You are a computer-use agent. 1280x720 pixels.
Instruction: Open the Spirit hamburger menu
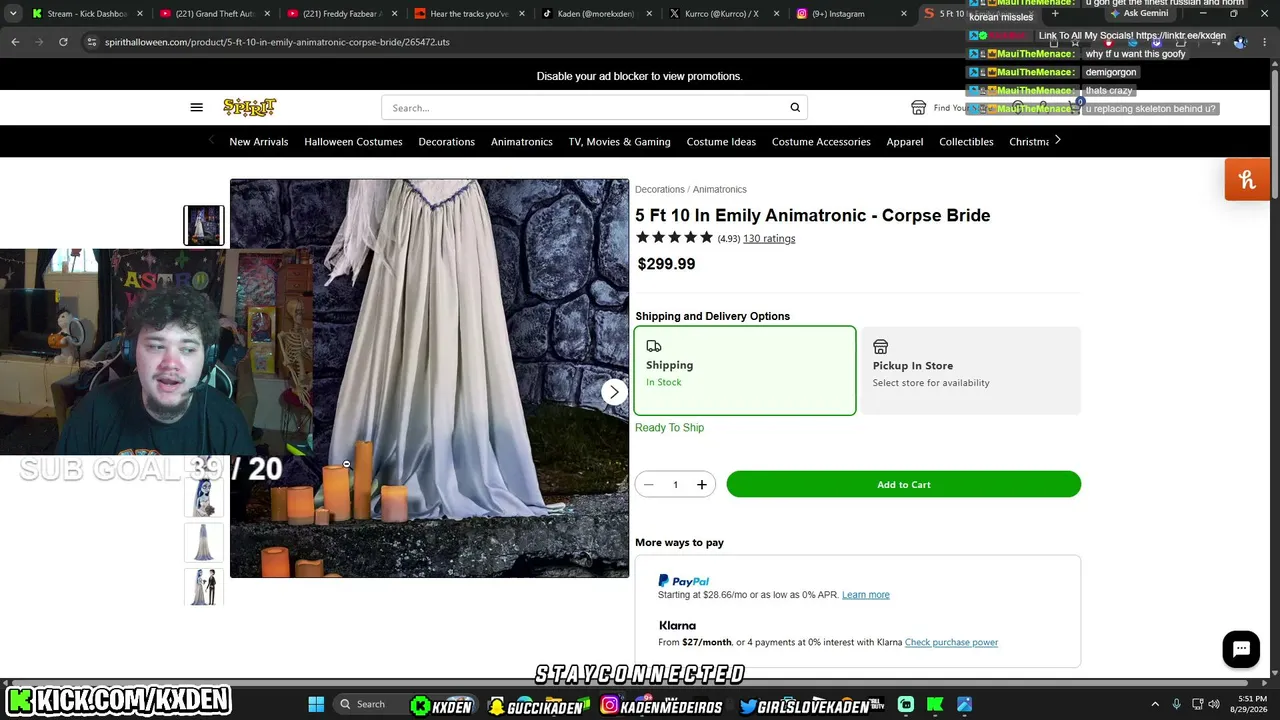[196, 107]
